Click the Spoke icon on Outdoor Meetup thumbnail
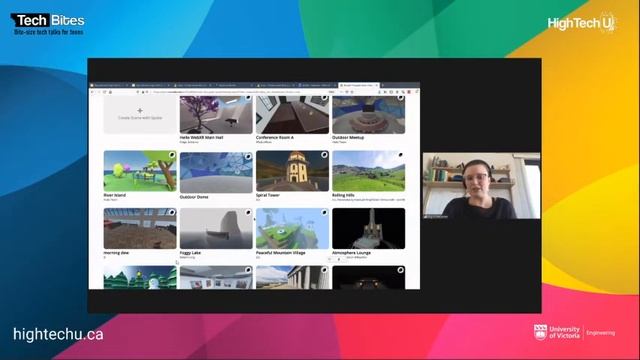This screenshot has width=640, height=360. coord(400,98)
